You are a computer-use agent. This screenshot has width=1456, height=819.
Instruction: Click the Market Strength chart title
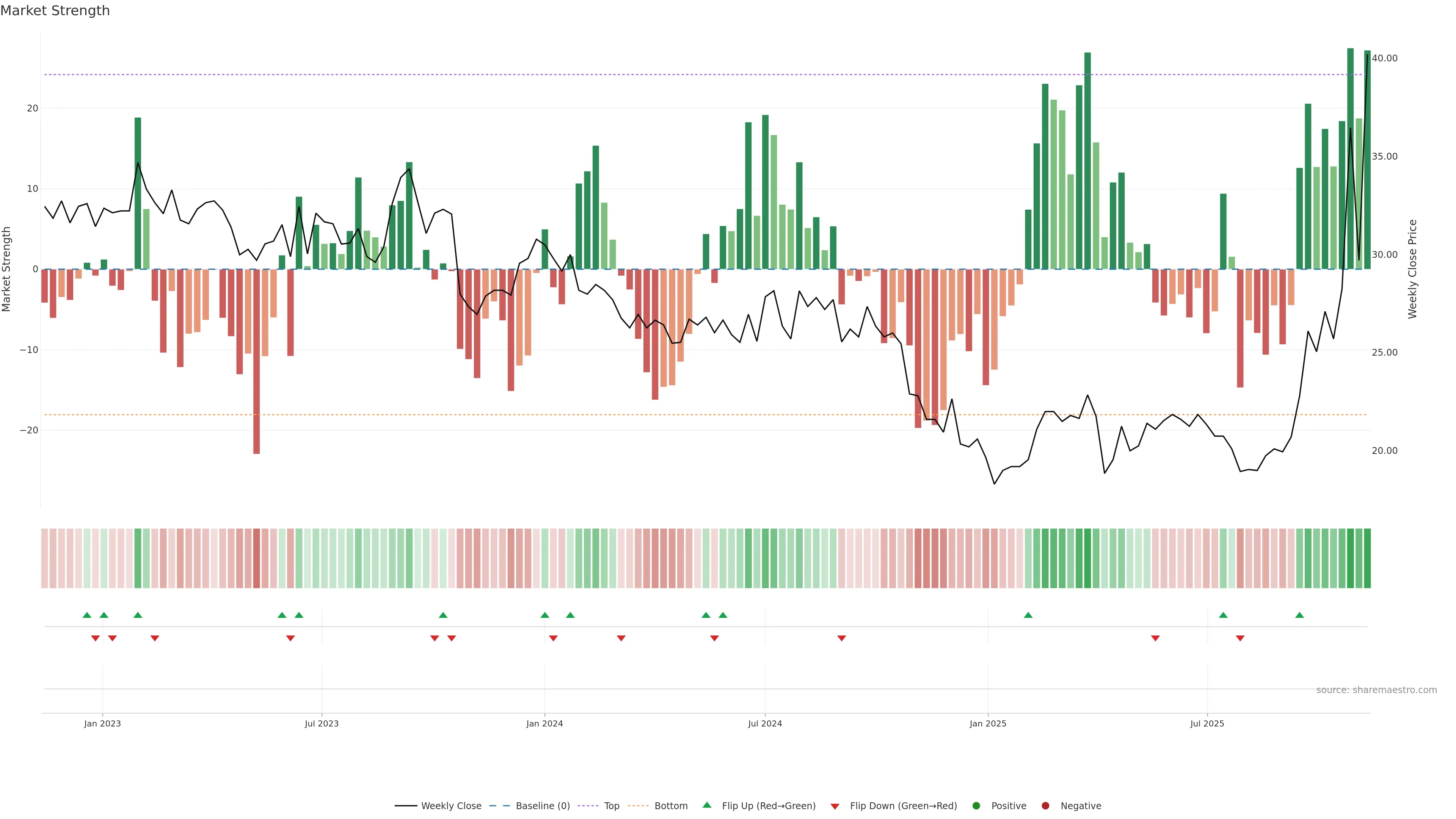(x=55, y=11)
